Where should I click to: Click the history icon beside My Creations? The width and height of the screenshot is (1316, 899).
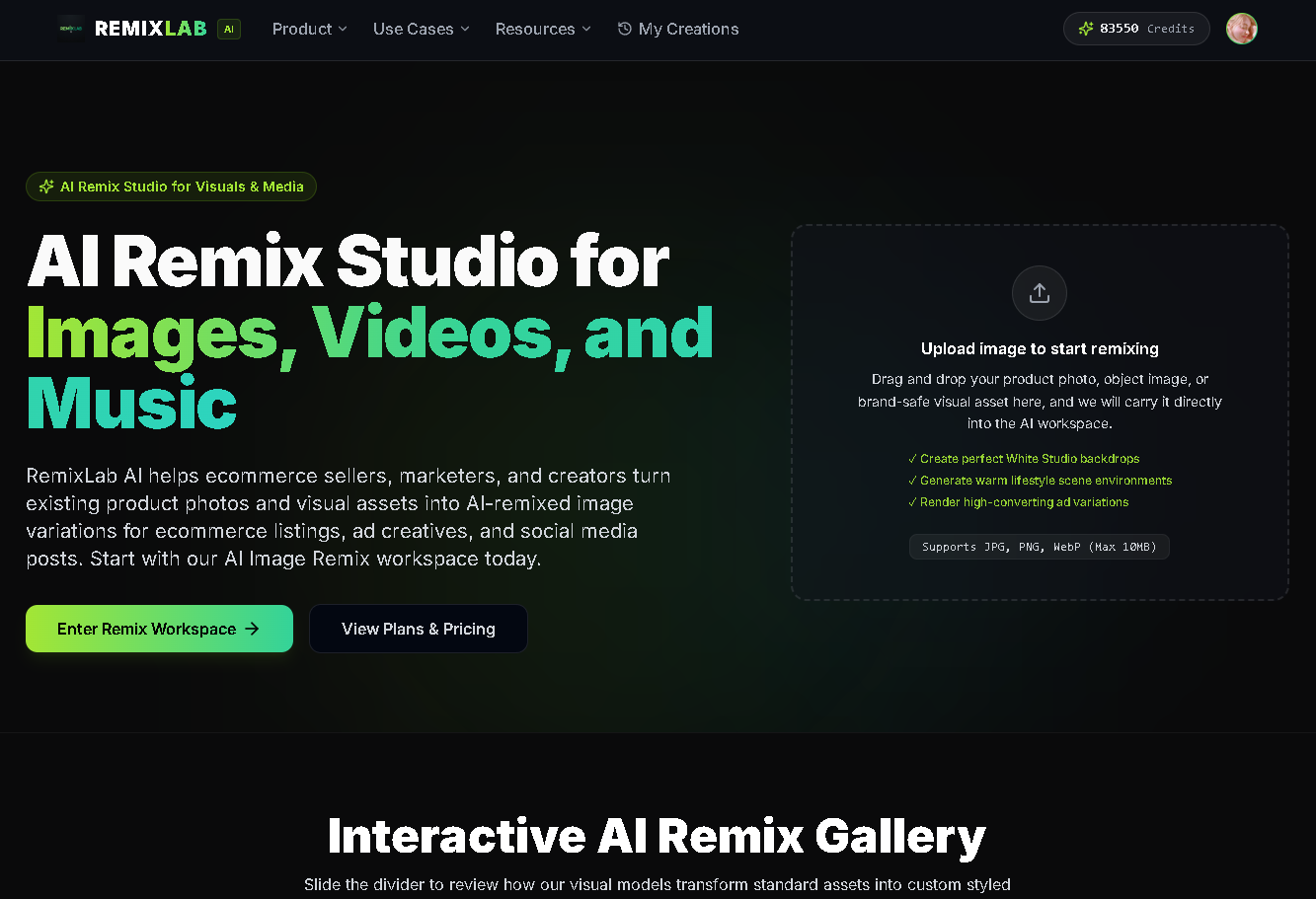624,29
